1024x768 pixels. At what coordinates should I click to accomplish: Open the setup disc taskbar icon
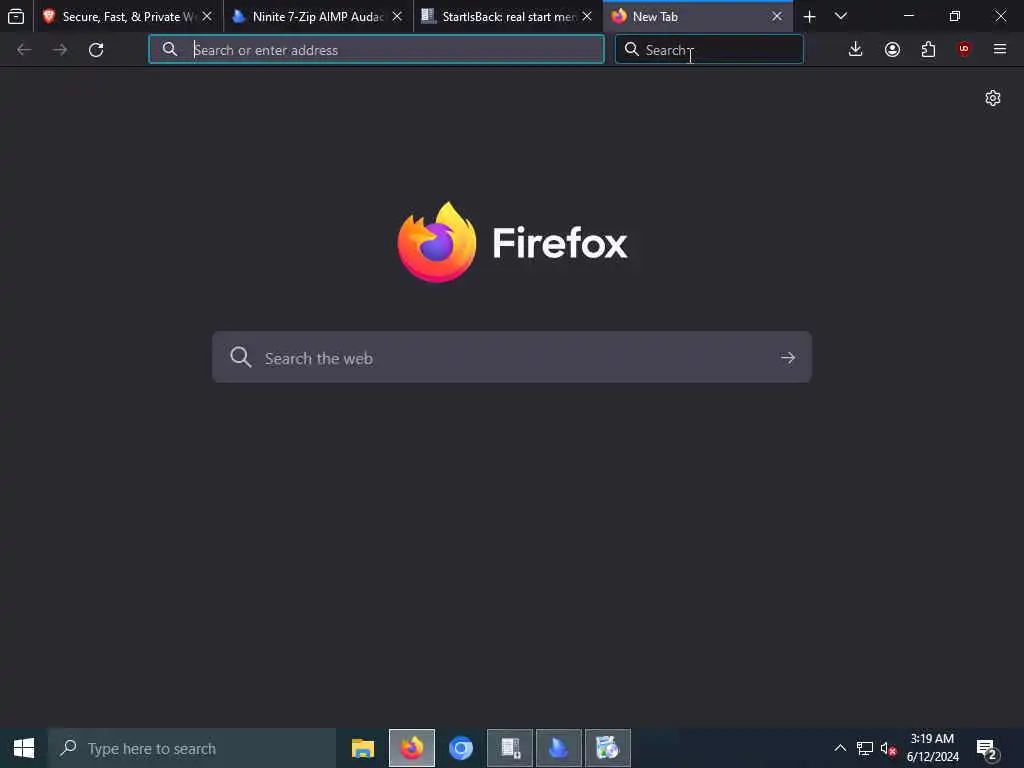coord(608,748)
